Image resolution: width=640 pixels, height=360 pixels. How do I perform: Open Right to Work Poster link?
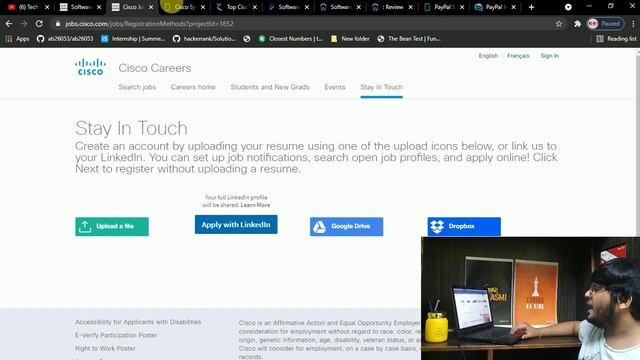point(105,348)
